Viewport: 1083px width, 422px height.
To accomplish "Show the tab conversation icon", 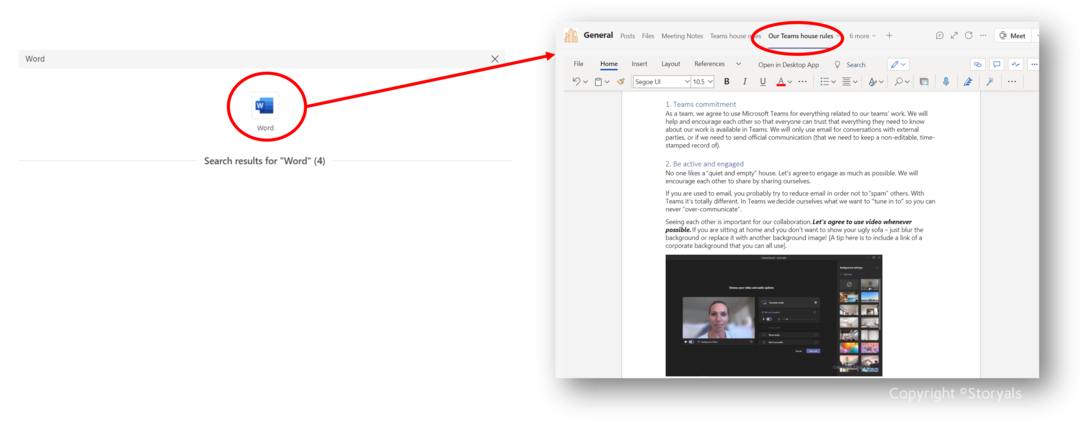I will tap(939, 36).
